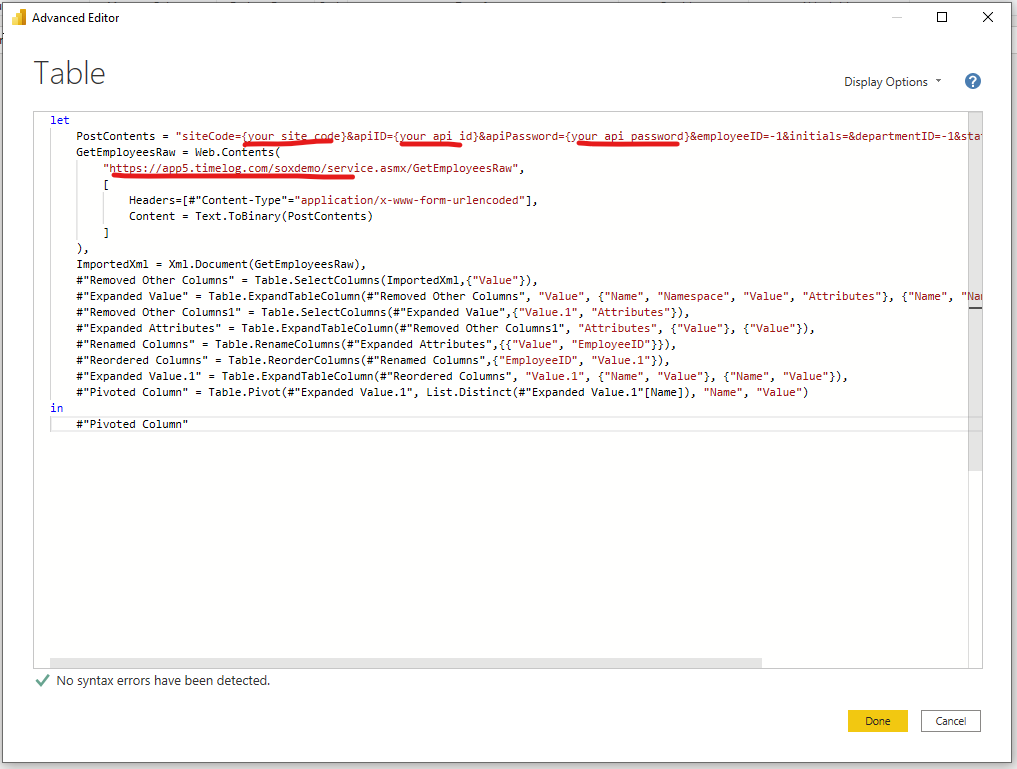Click the "No syntax errors" status message
The height and width of the screenshot is (769, 1017).
tap(163, 681)
